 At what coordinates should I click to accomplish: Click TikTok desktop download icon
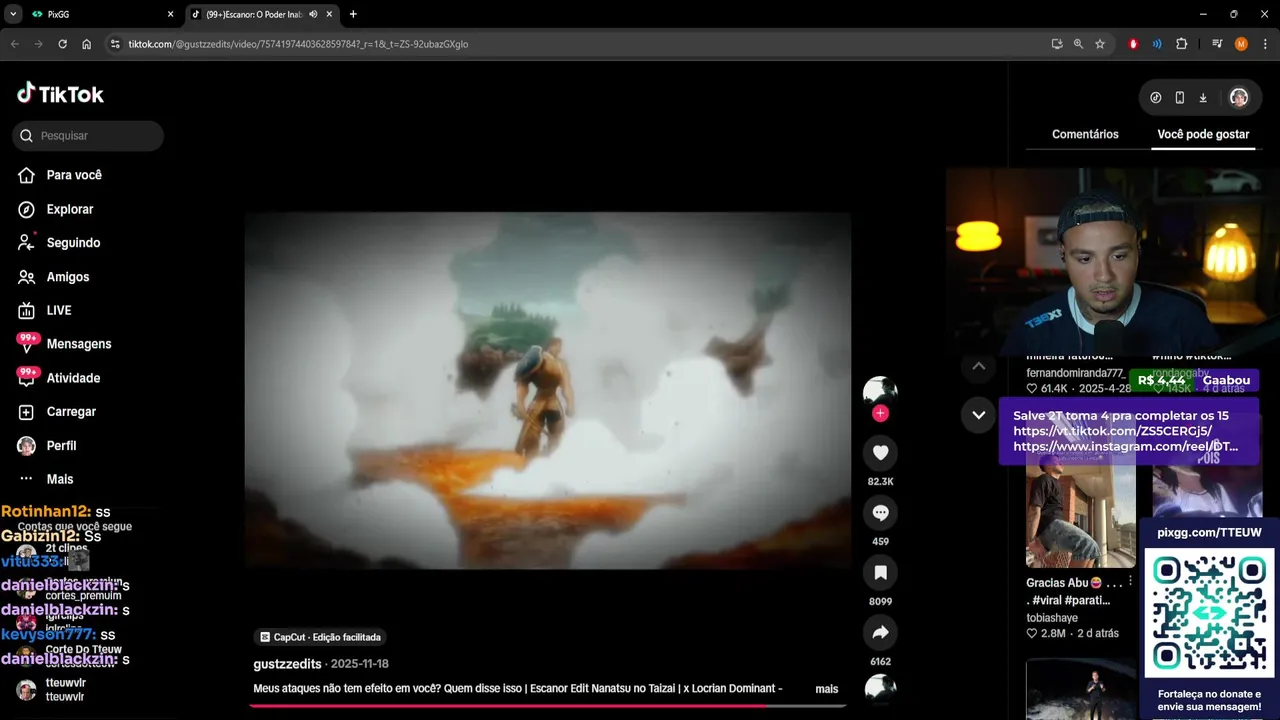[1203, 98]
